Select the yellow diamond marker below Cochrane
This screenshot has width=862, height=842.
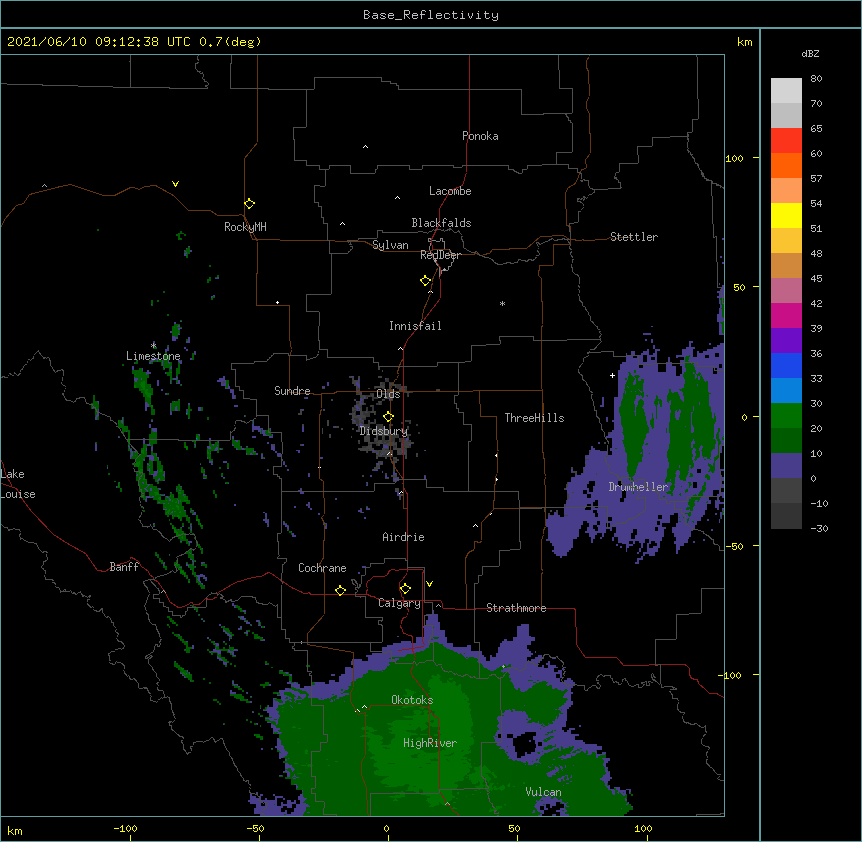[x=340, y=590]
